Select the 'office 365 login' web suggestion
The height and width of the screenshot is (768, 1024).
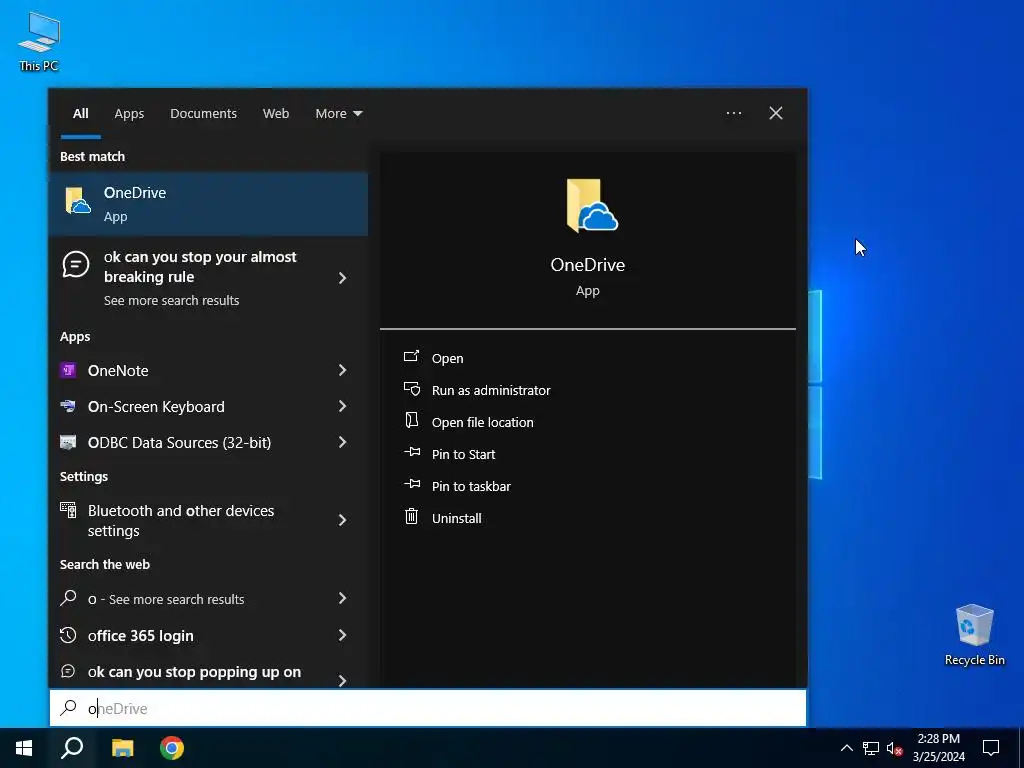140,635
